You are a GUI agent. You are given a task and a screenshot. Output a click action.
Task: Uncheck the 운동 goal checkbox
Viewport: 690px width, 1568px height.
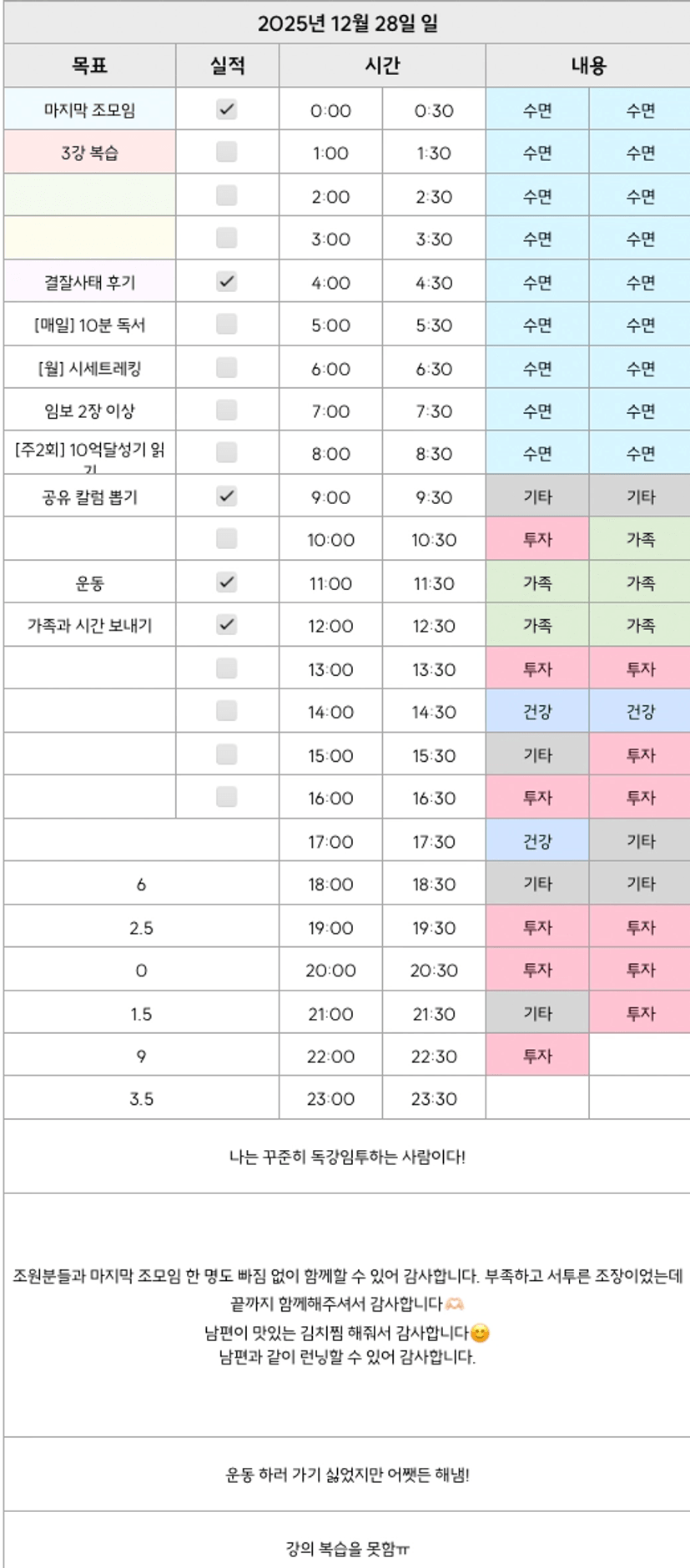[x=226, y=582]
